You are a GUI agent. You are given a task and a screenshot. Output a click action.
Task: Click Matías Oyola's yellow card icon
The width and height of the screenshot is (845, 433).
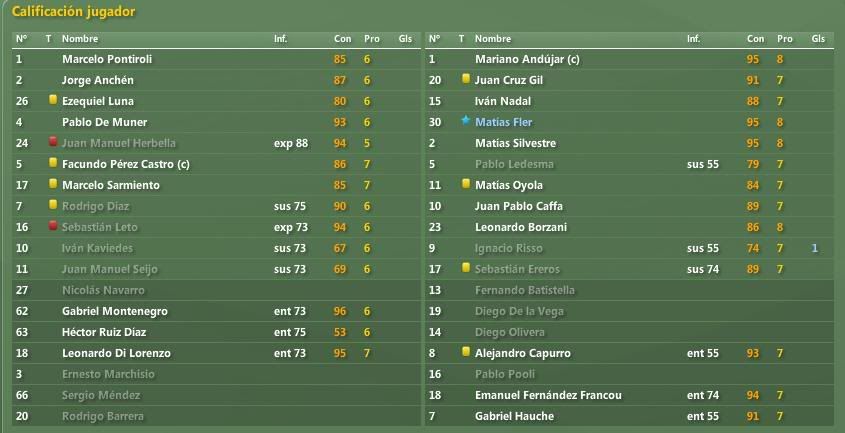pos(466,184)
